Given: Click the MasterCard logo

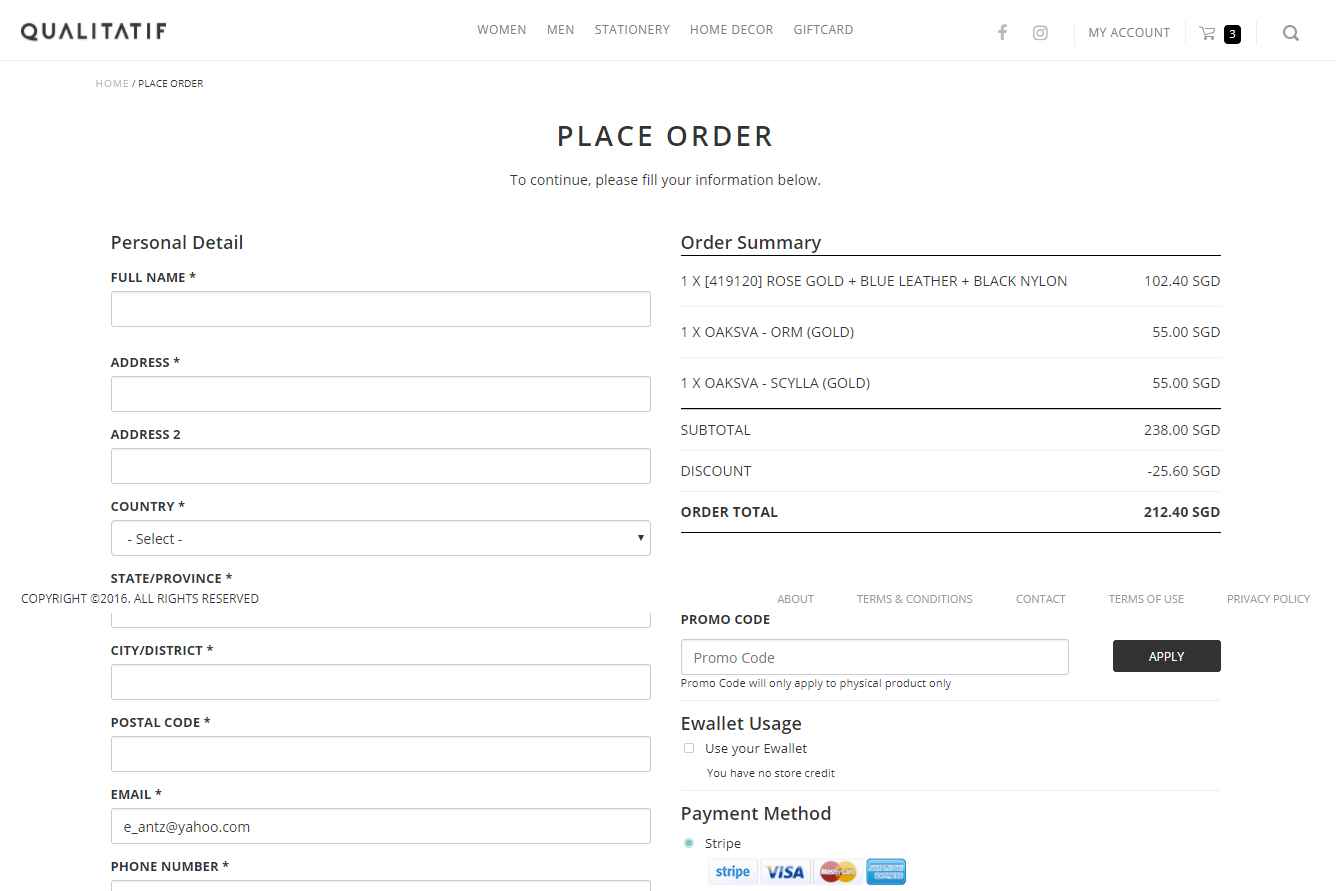Looking at the screenshot, I should tap(838, 872).
